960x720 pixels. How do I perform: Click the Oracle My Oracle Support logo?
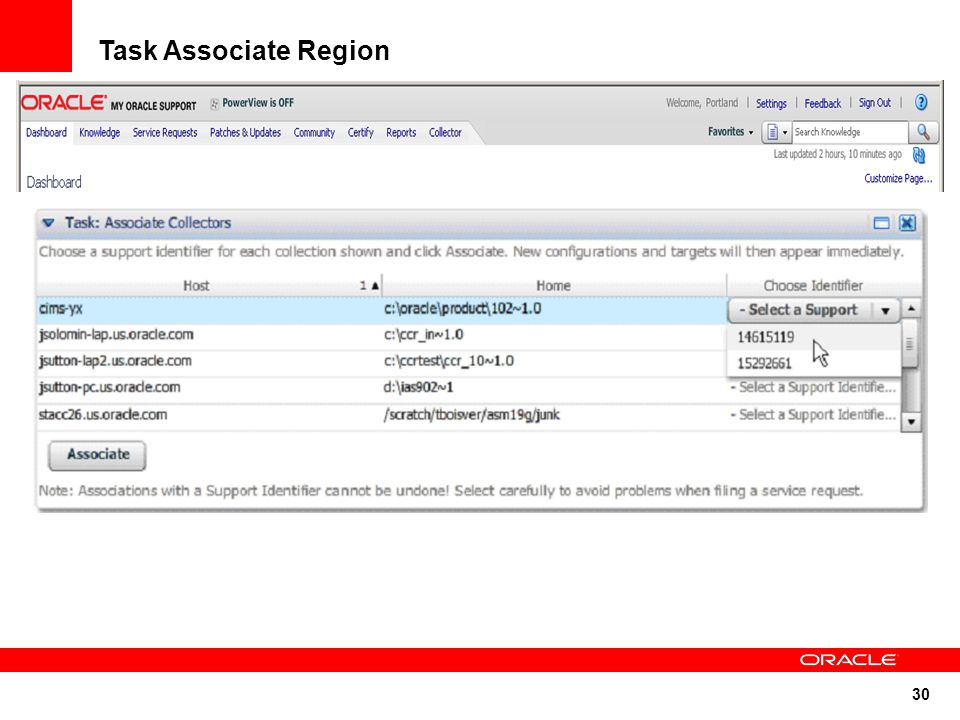point(109,103)
